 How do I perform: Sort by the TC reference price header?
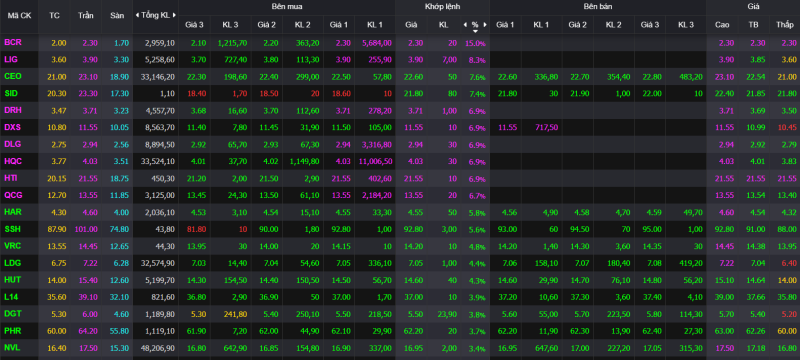point(54,15)
